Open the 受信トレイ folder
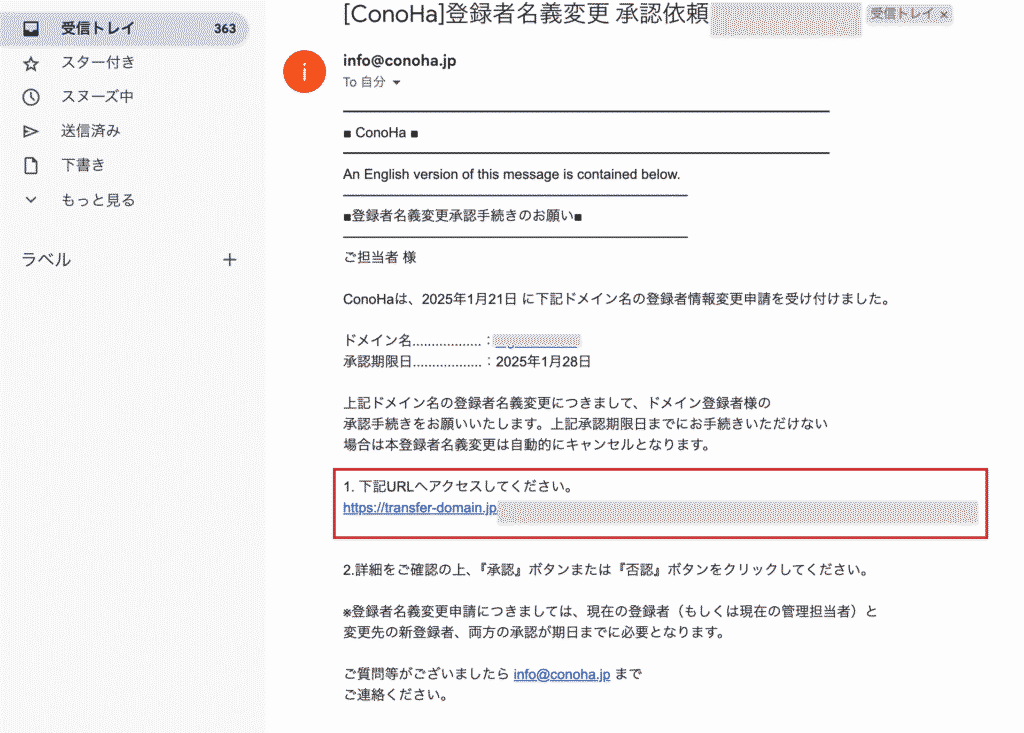The width and height of the screenshot is (1024, 733). (124, 29)
